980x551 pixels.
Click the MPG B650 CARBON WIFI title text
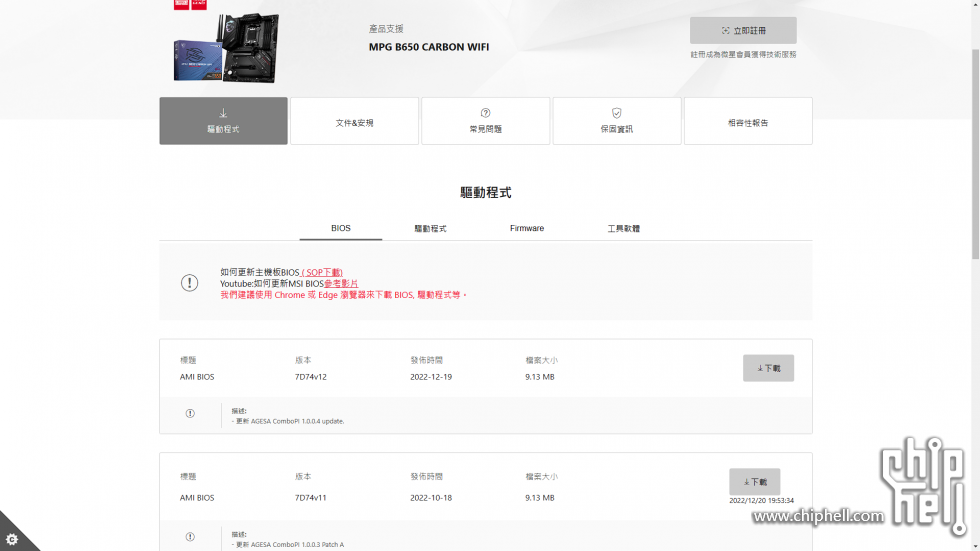(429, 47)
